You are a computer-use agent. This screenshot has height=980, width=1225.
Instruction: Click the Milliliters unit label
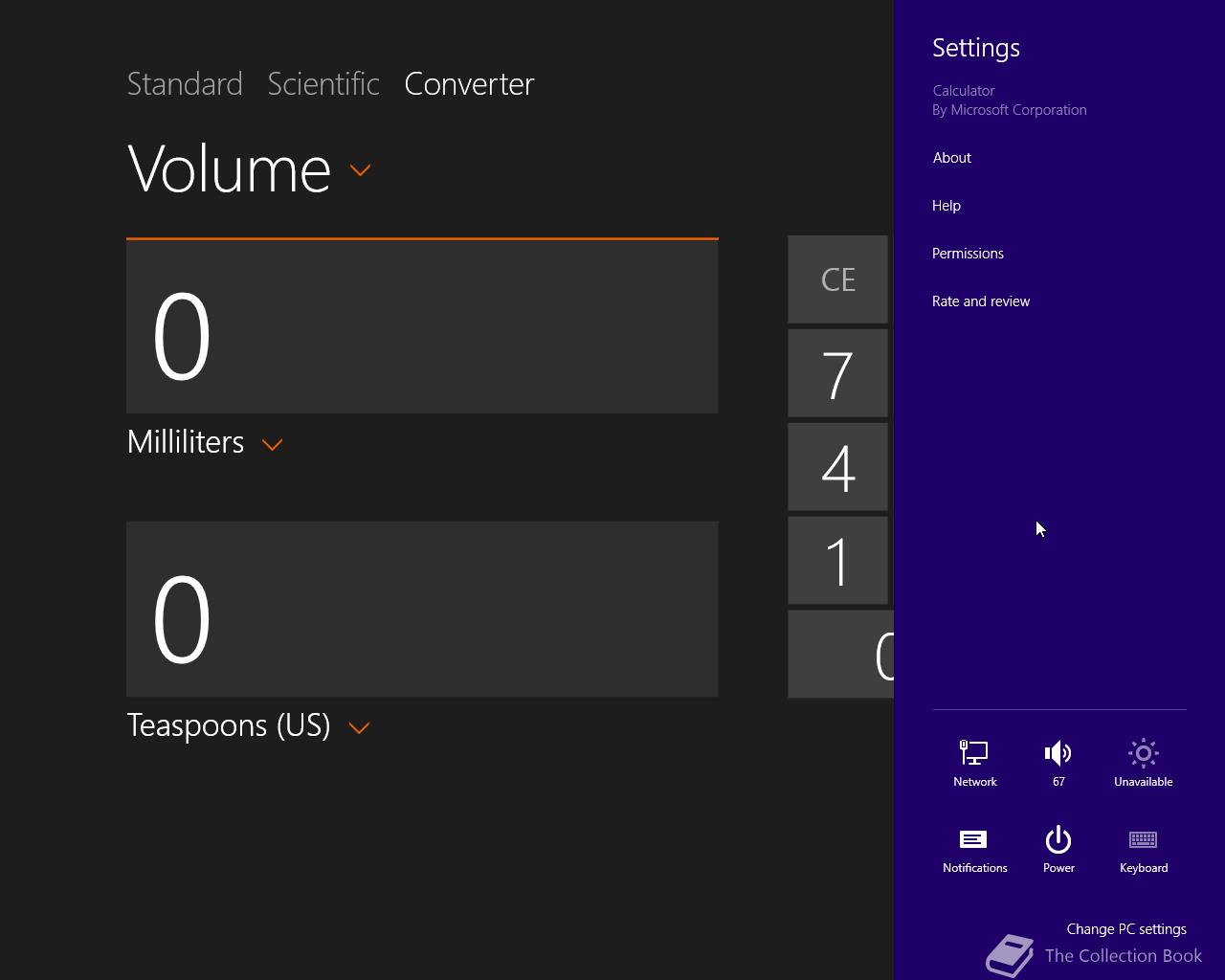pyautogui.click(x=186, y=442)
